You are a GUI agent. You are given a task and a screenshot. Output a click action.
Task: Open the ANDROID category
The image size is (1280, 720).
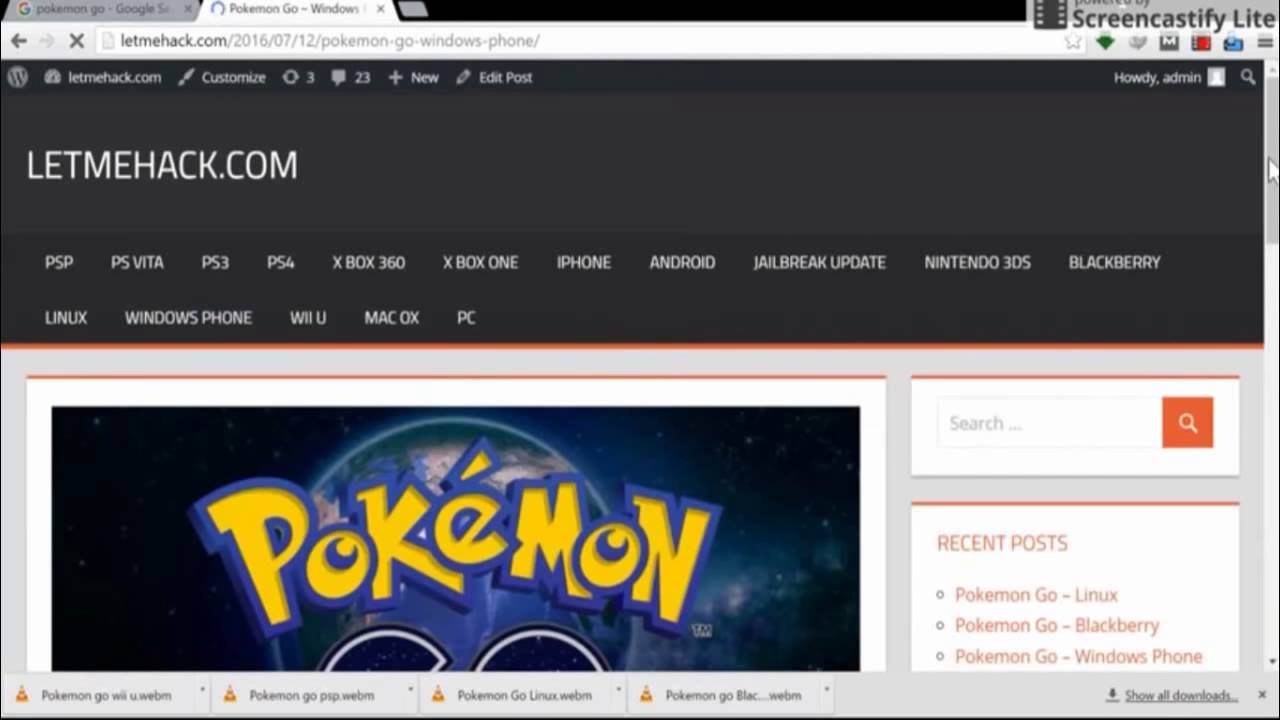tap(683, 262)
